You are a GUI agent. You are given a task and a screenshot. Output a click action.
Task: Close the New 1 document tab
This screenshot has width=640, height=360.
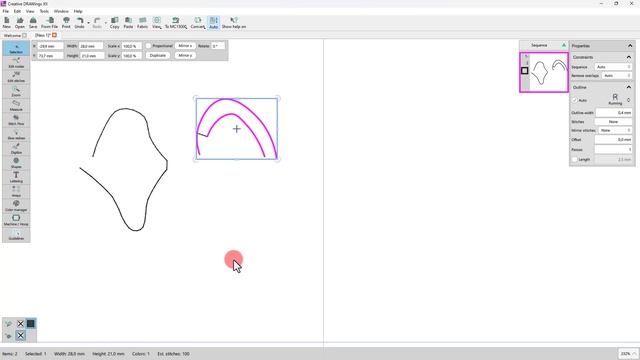54,36
